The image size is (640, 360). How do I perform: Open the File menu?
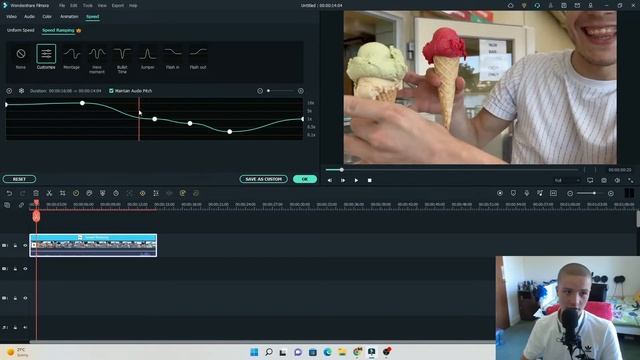pos(62,6)
